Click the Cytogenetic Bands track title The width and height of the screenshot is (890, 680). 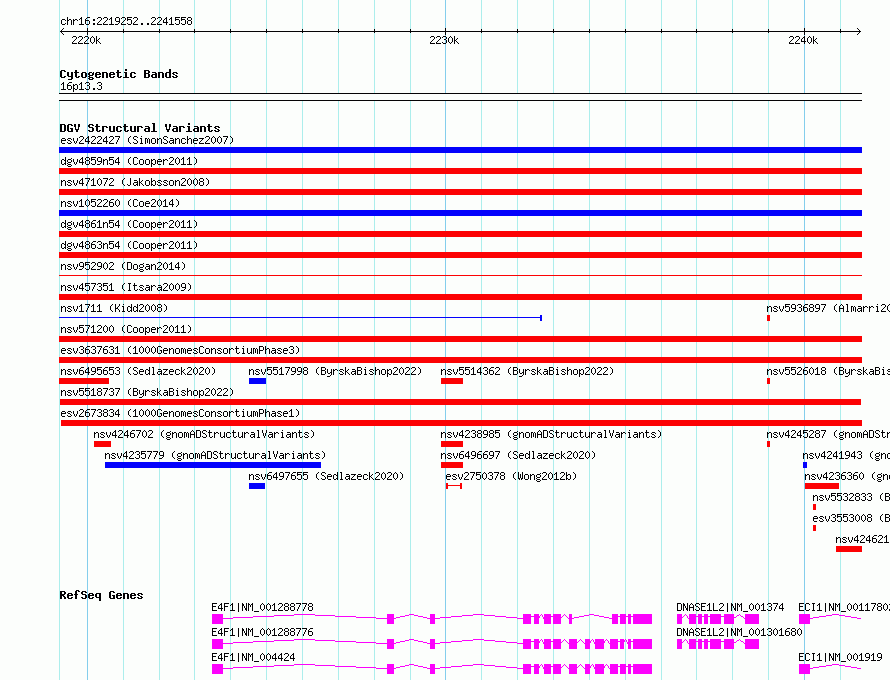click(119, 74)
